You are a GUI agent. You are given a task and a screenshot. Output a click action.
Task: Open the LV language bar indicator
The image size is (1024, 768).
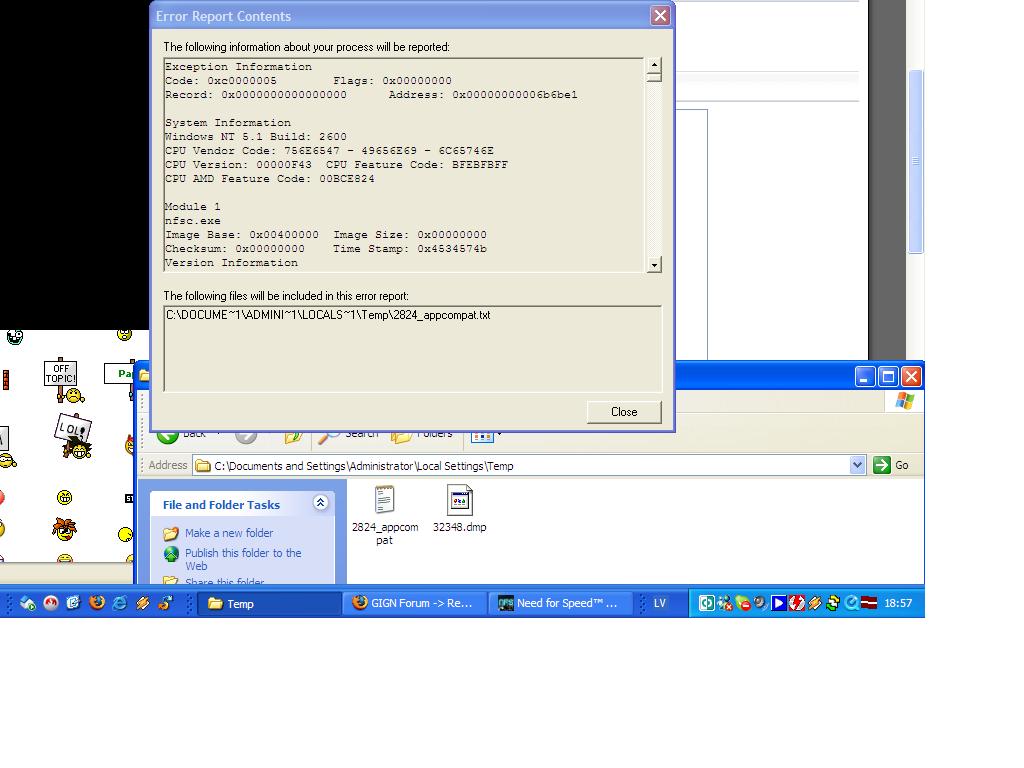[x=660, y=603]
